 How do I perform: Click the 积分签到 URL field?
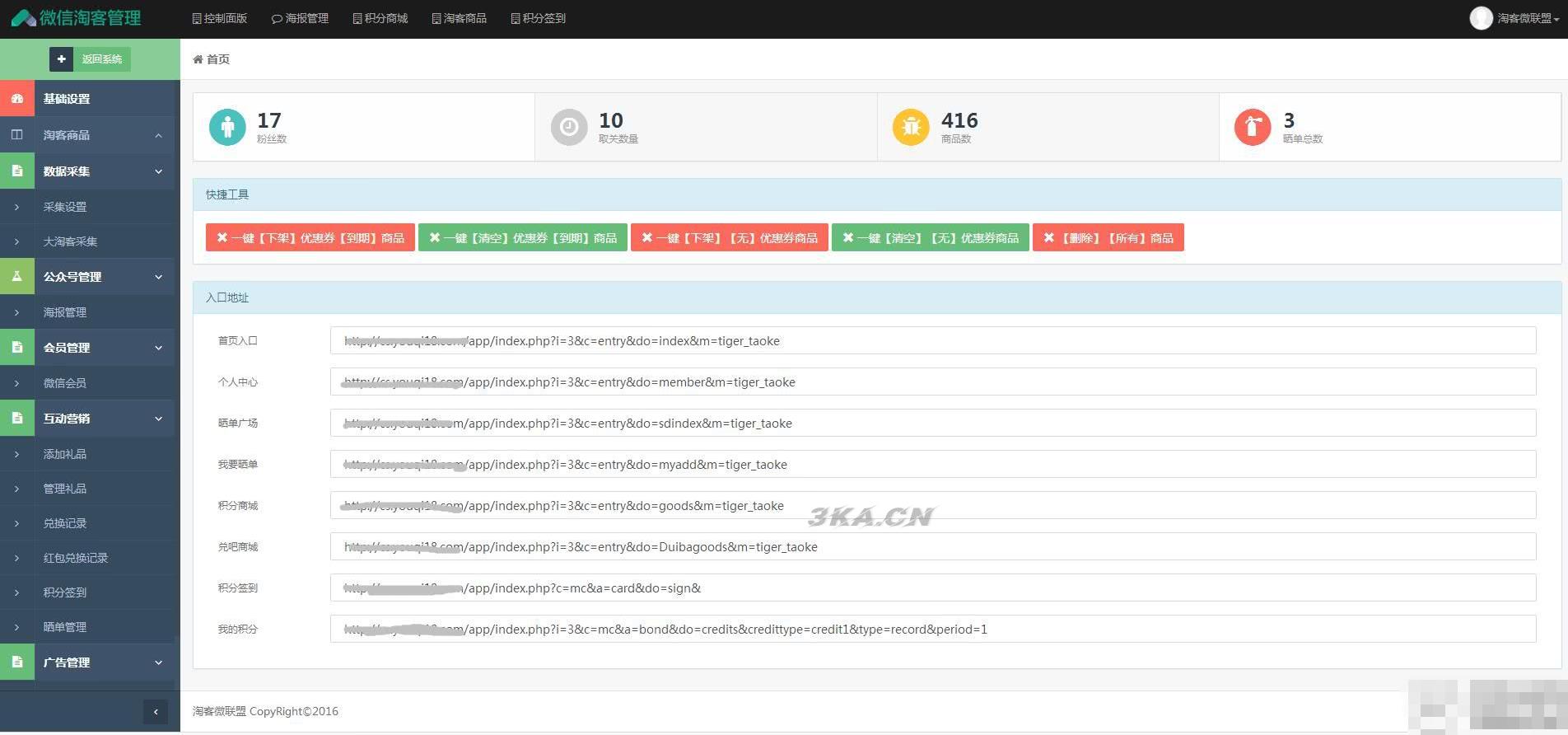tap(933, 588)
